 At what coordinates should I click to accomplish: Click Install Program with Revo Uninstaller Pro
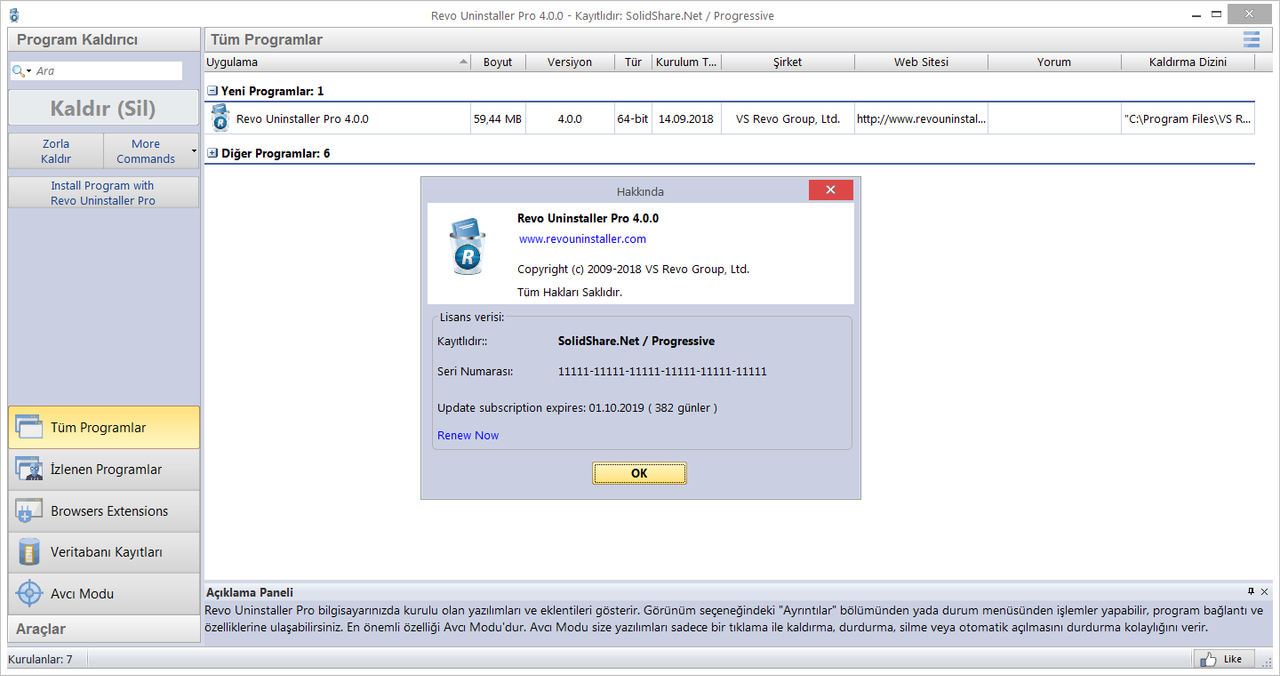103,193
